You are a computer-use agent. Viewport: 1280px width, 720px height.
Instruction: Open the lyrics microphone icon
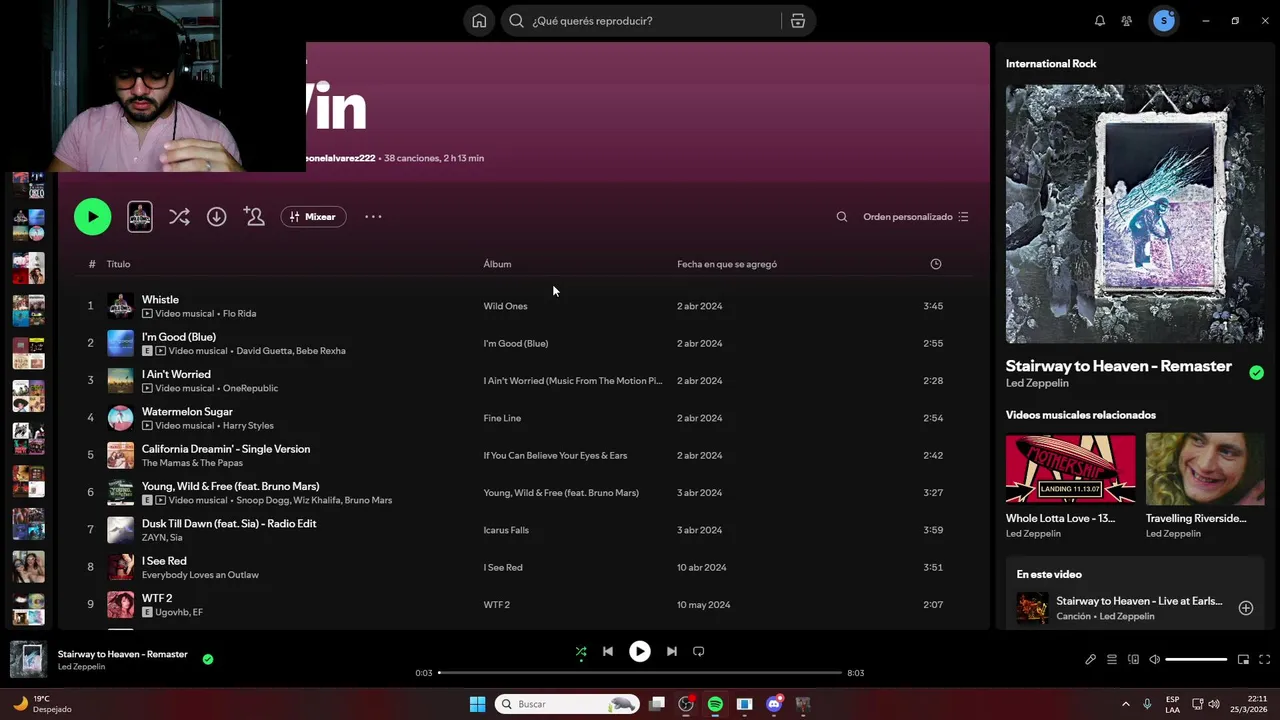click(x=1091, y=660)
